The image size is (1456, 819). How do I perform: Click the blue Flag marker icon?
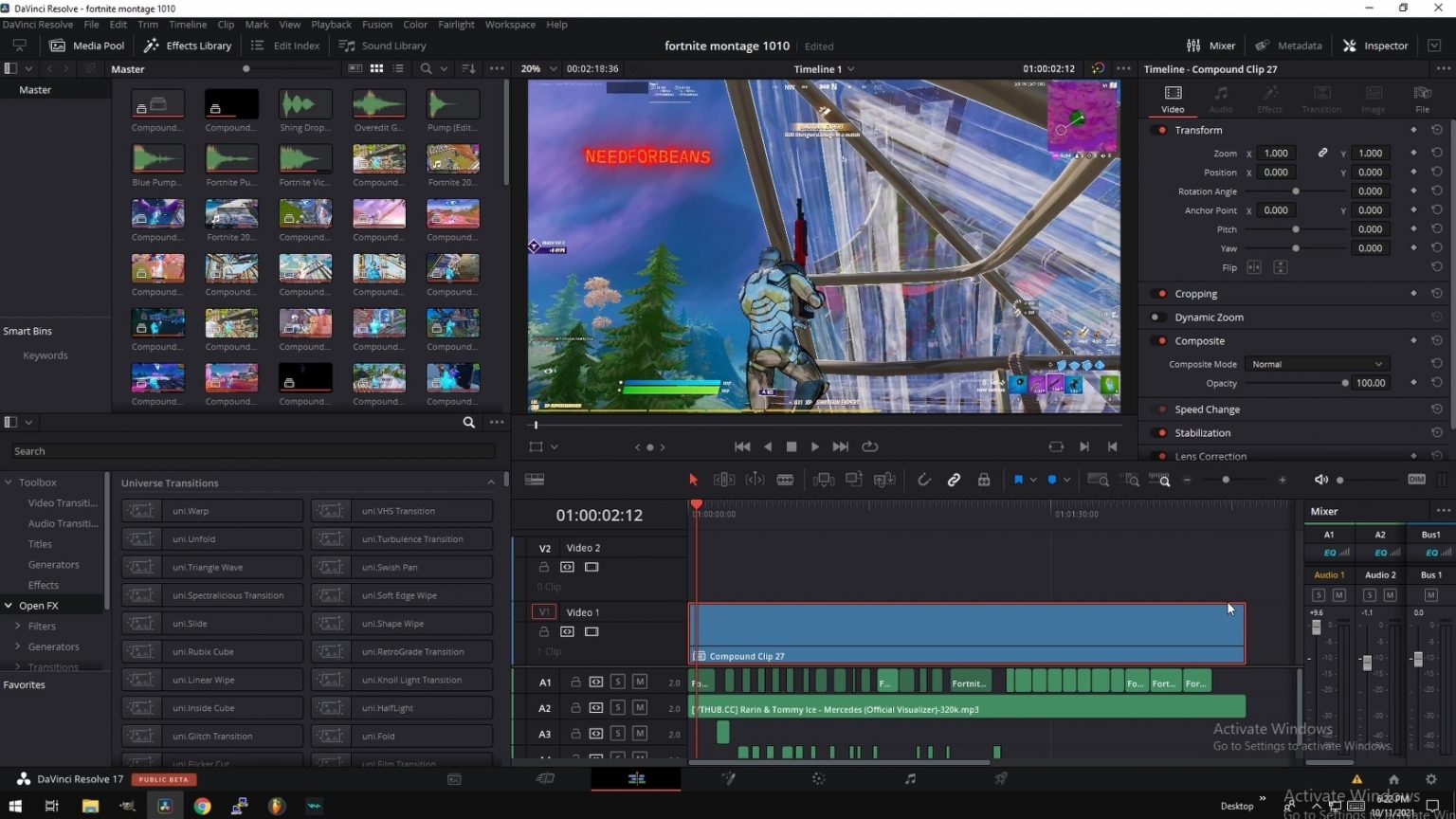pyautogui.click(x=1018, y=480)
